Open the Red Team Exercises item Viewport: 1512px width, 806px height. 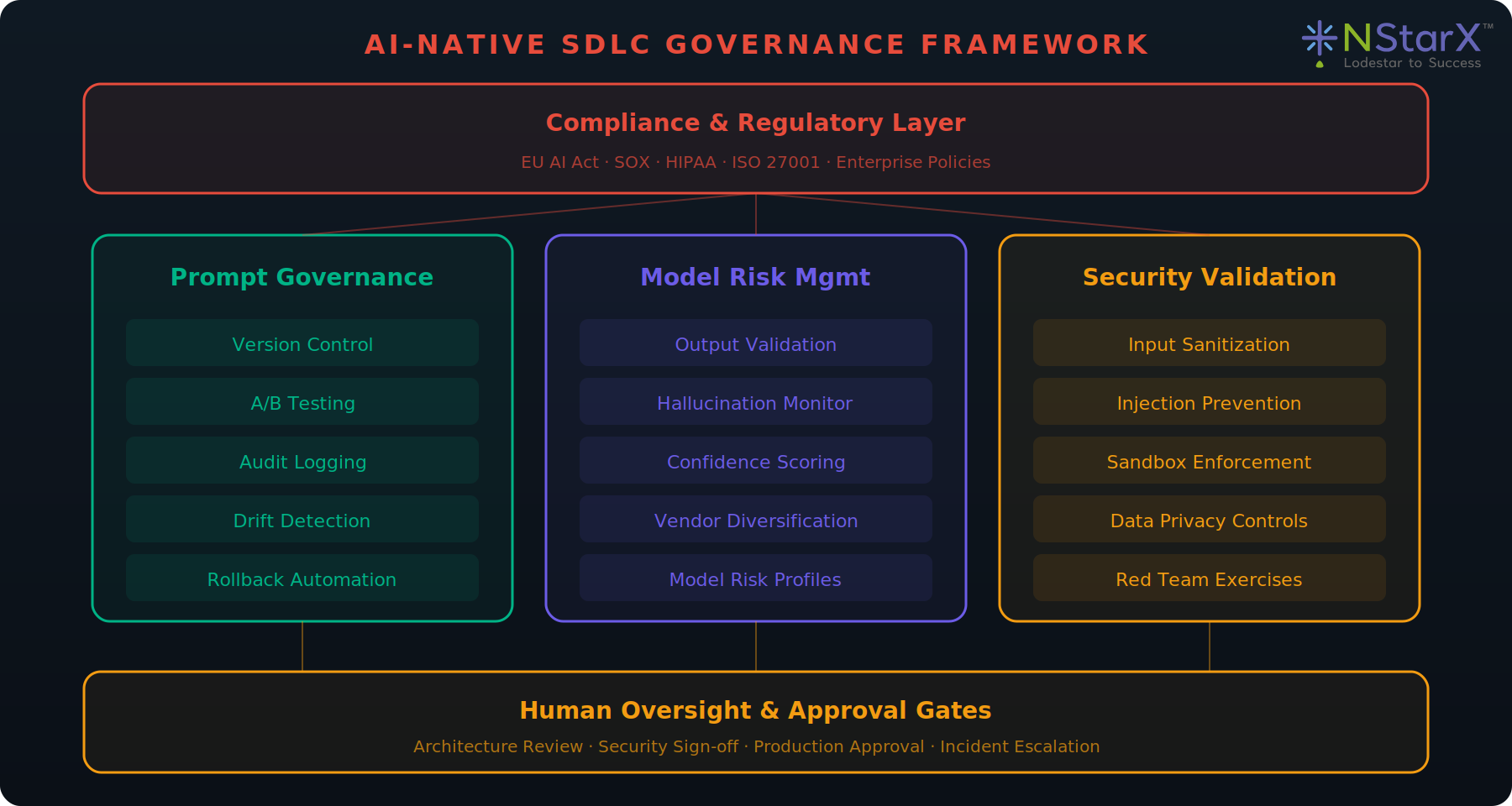(x=1210, y=578)
